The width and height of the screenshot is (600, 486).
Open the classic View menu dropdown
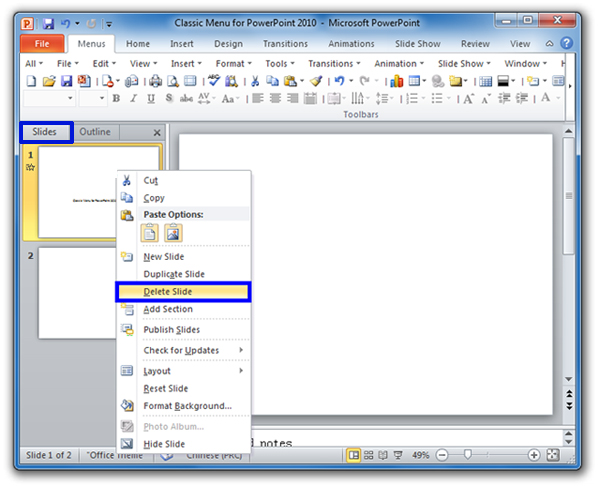(143, 64)
